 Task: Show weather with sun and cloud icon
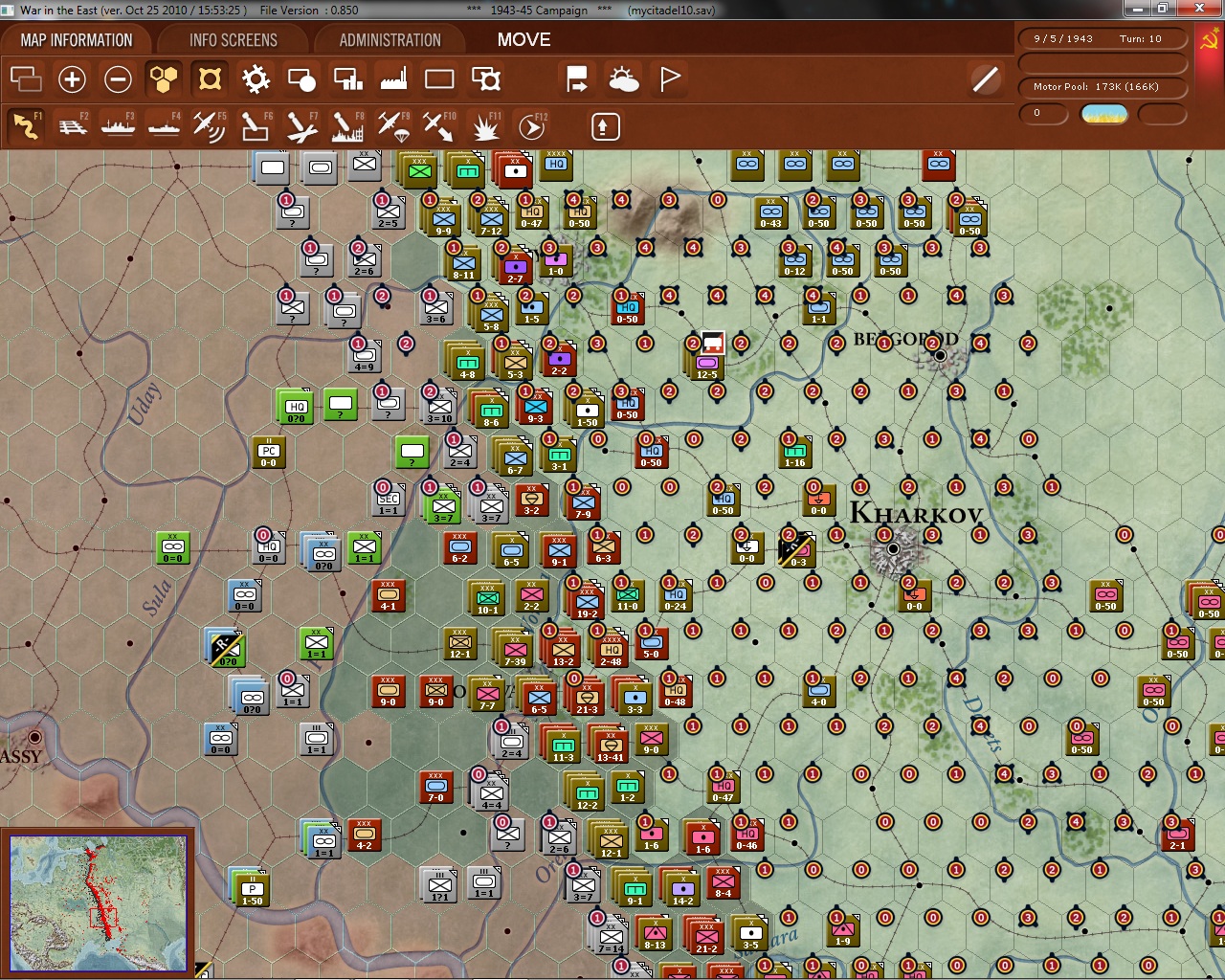click(x=623, y=78)
